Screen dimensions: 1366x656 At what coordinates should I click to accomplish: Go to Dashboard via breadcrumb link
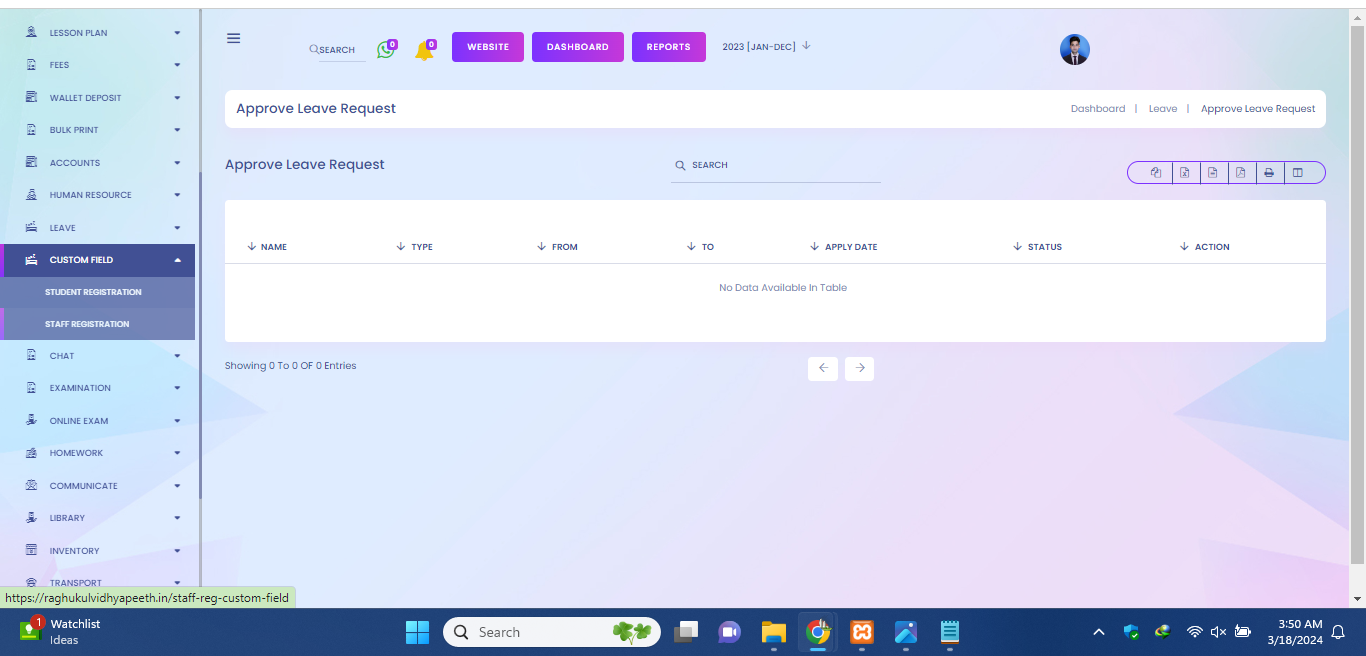1097,109
